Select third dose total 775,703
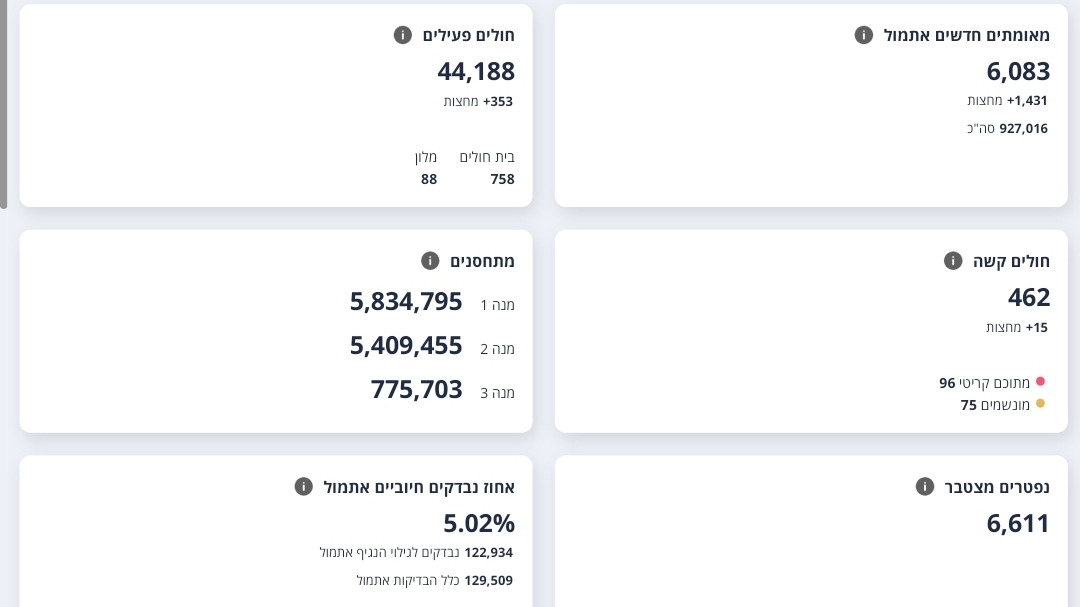Image resolution: width=1080 pixels, height=607 pixels. (416, 389)
